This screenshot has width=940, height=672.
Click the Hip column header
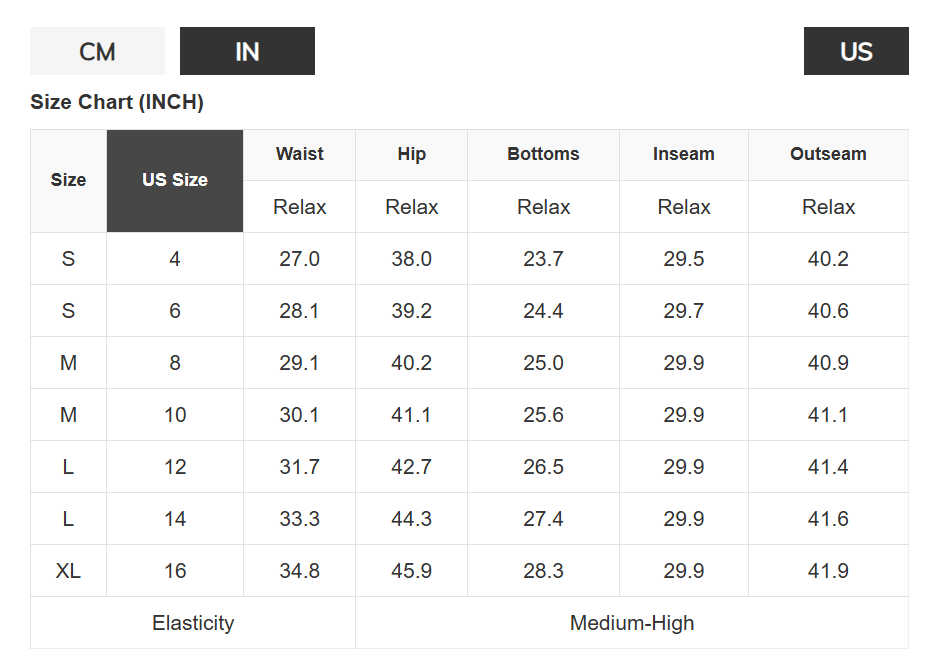pos(411,154)
